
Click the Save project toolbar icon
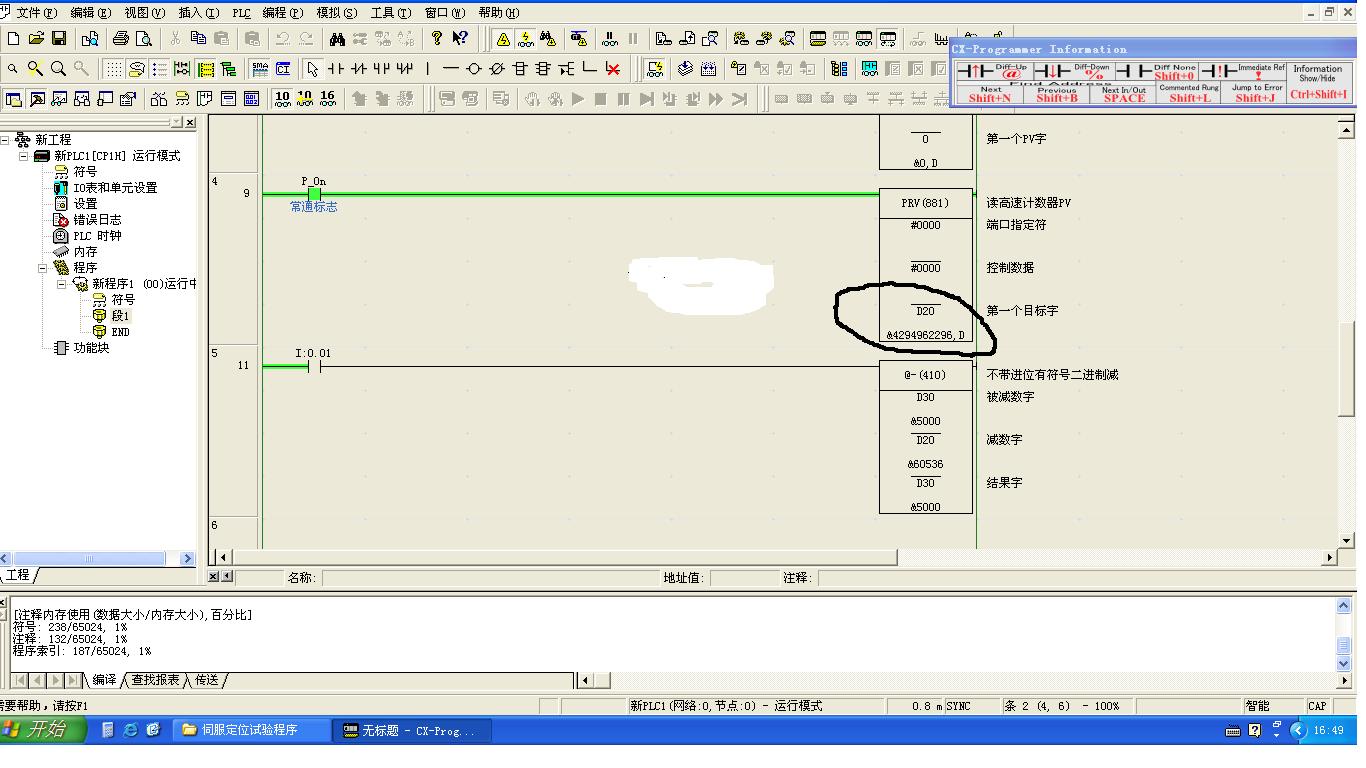click(59, 39)
